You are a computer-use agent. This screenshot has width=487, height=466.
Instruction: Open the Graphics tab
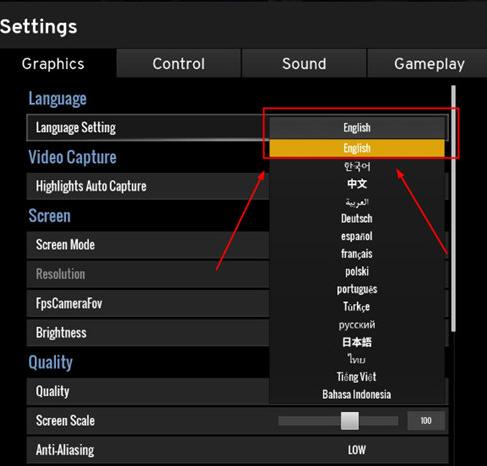53,63
